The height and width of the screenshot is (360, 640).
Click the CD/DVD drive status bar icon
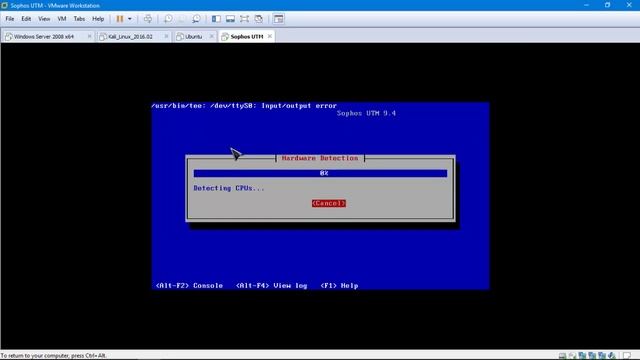pos(572,356)
